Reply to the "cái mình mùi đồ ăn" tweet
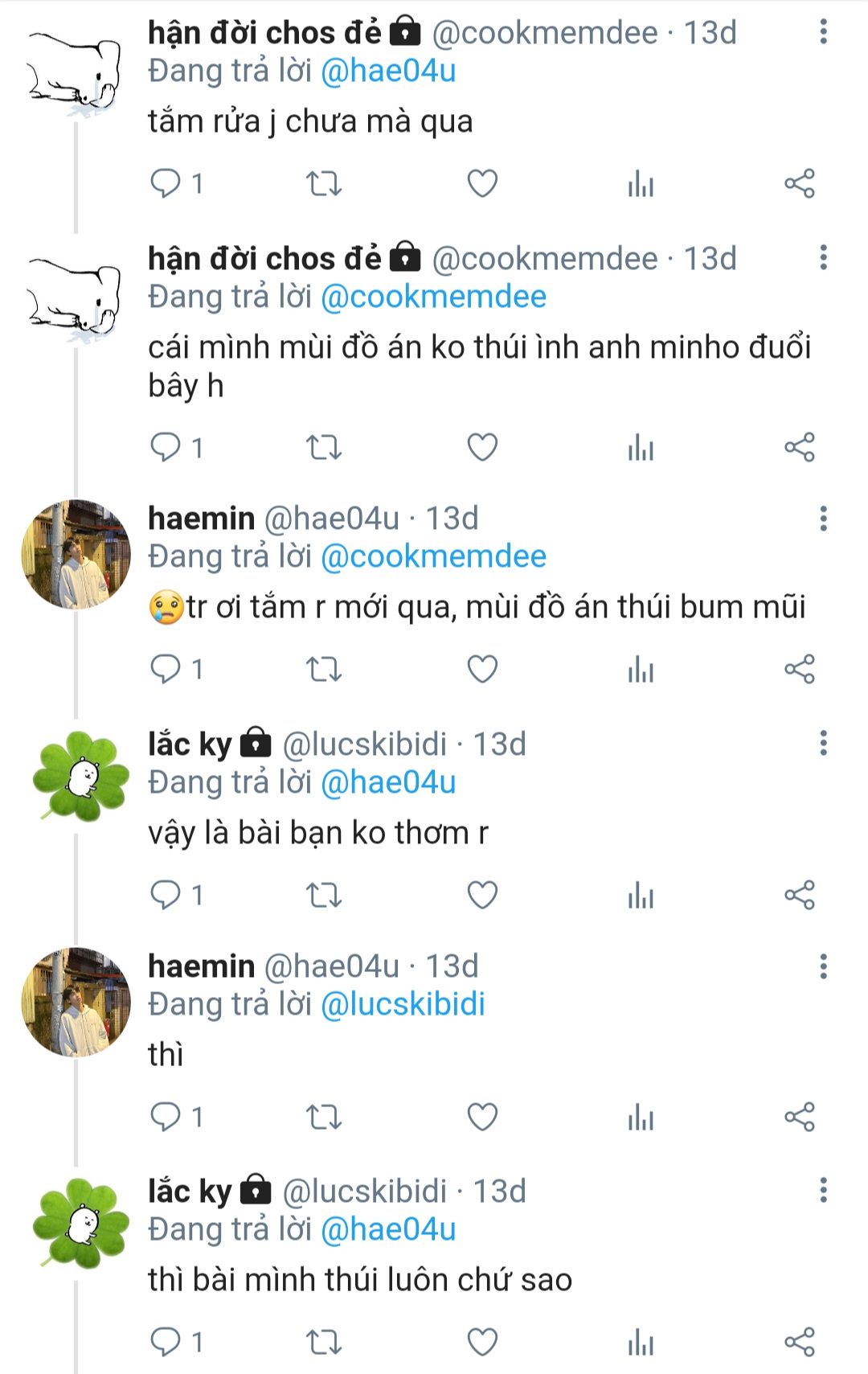This screenshot has height=1374, width=868. point(166,447)
